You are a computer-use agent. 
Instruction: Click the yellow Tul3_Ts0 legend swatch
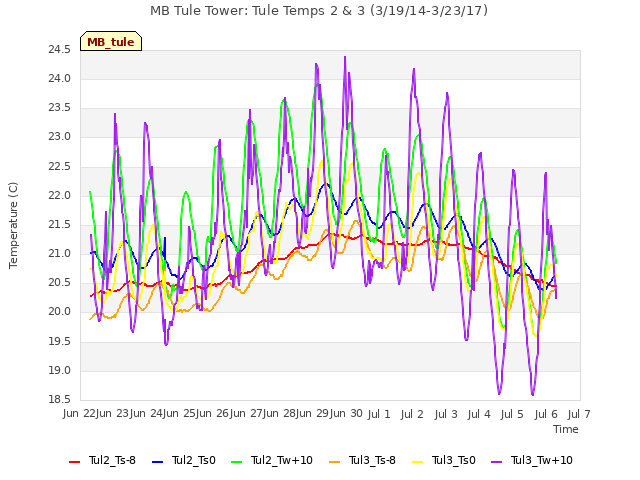(418, 461)
